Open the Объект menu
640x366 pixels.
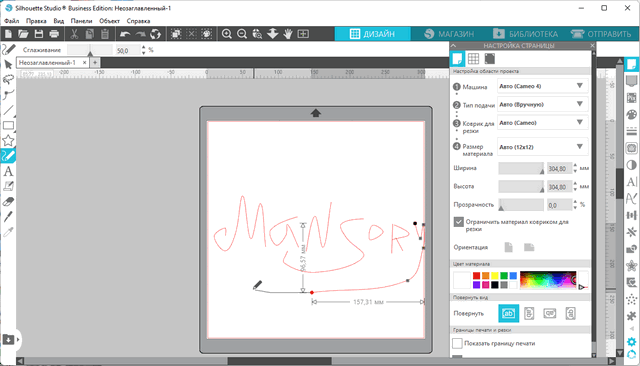(x=109, y=21)
